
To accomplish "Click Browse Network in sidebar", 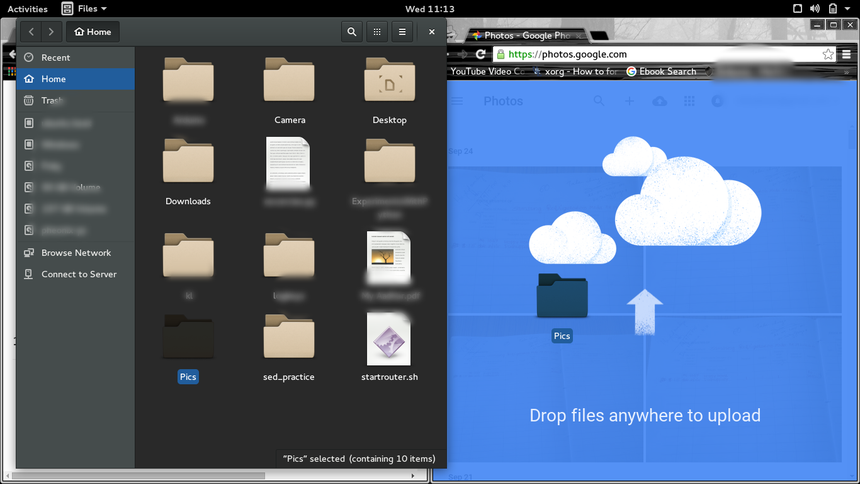I will (76, 253).
